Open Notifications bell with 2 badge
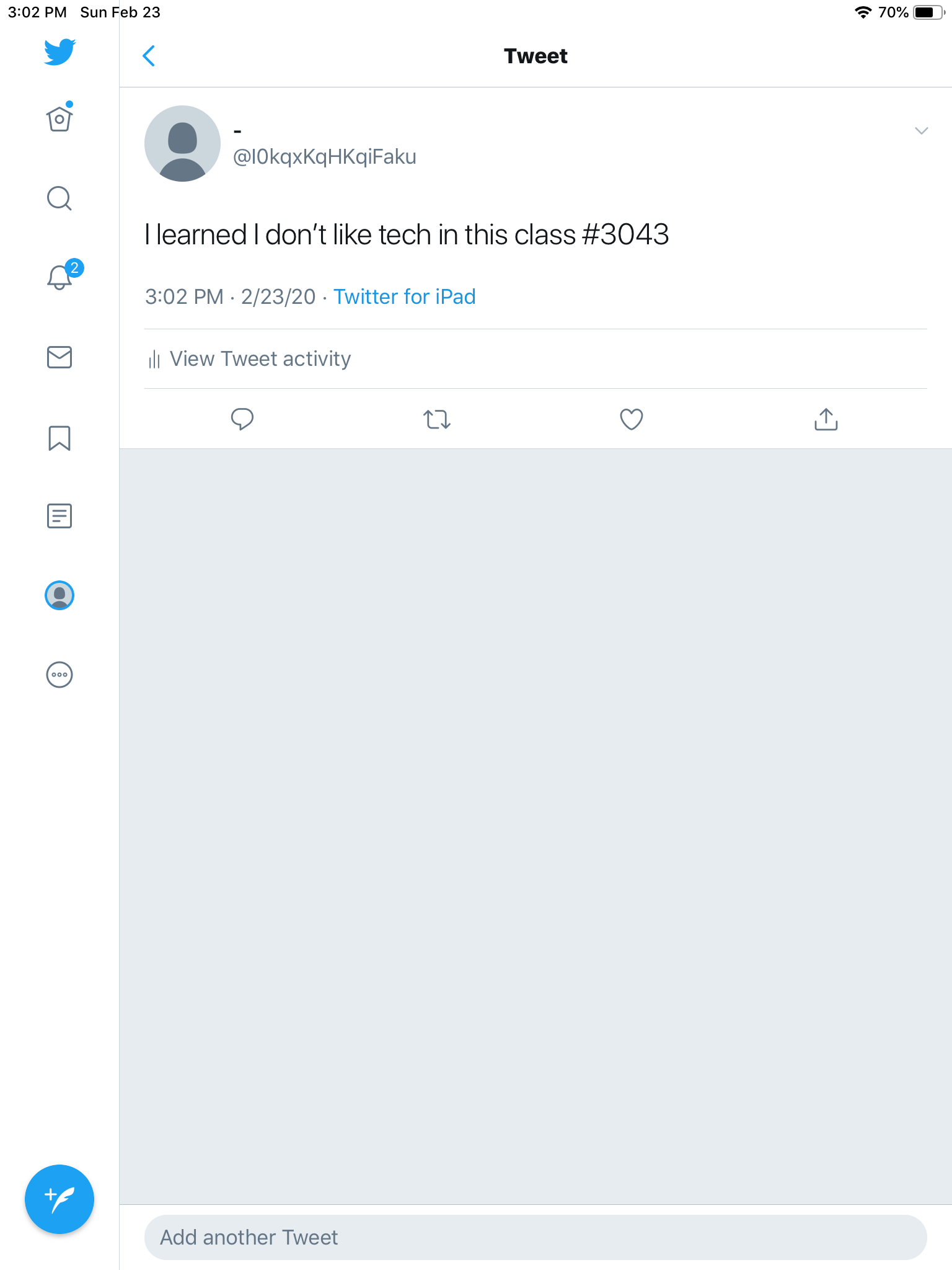This screenshot has width=952, height=1270. tap(61, 277)
